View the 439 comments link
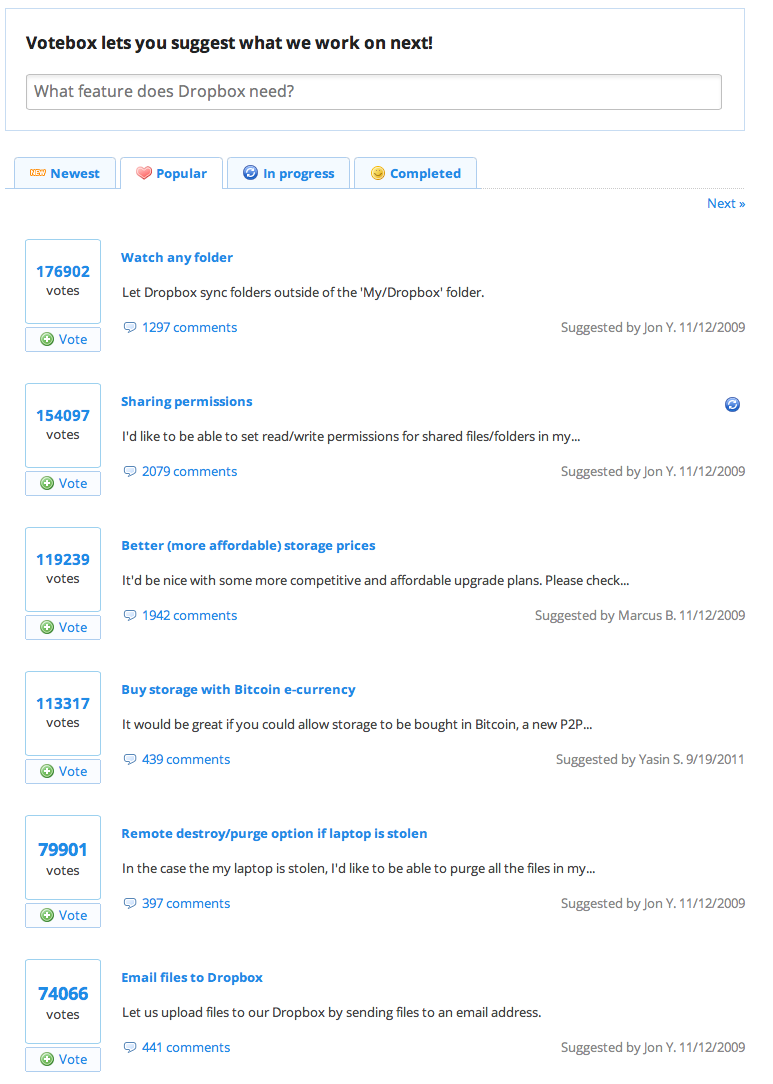The height and width of the screenshot is (1084, 773). pyautogui.click(x=186, y=759)
